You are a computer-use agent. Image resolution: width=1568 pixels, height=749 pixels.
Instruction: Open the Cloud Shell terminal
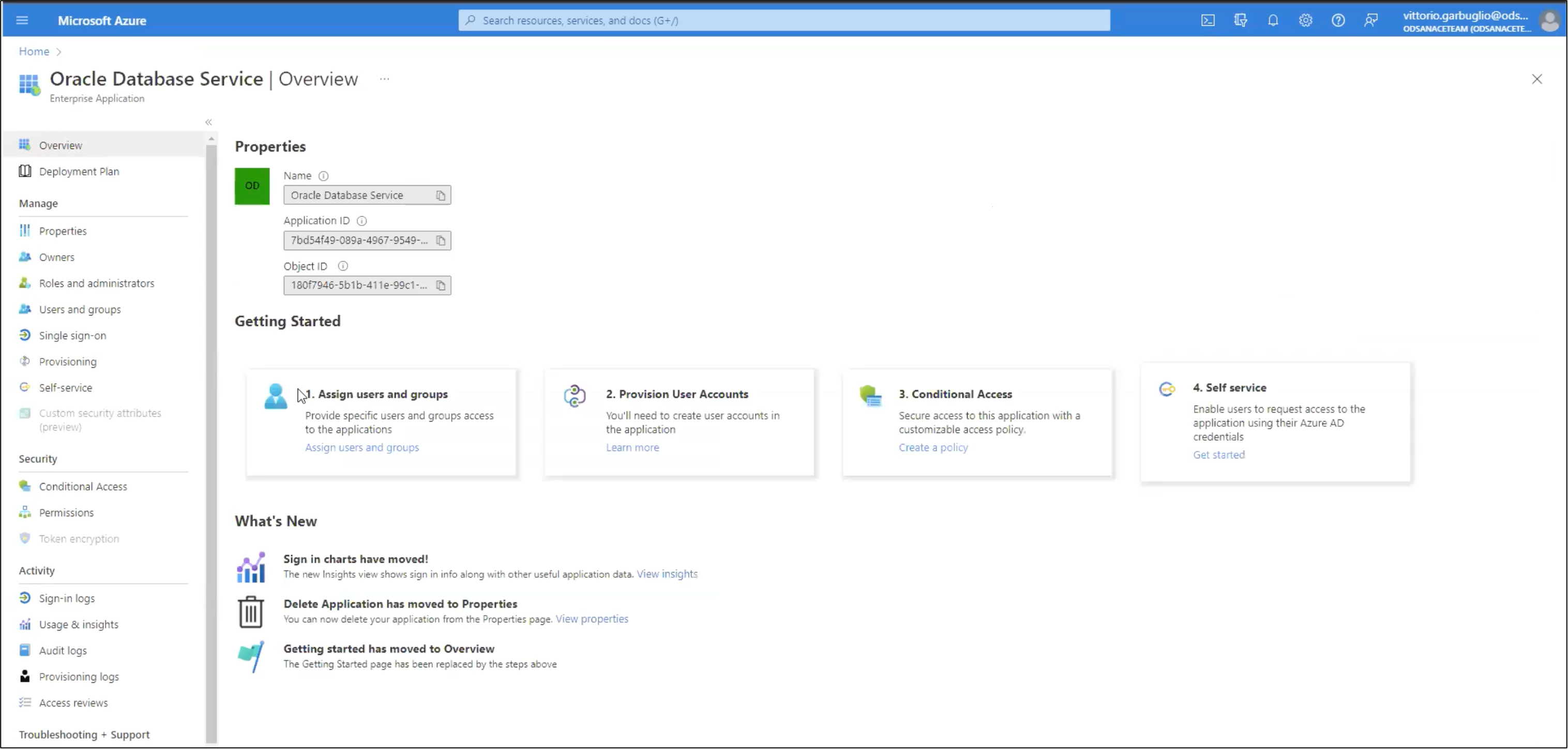(x=1208, y=20)
